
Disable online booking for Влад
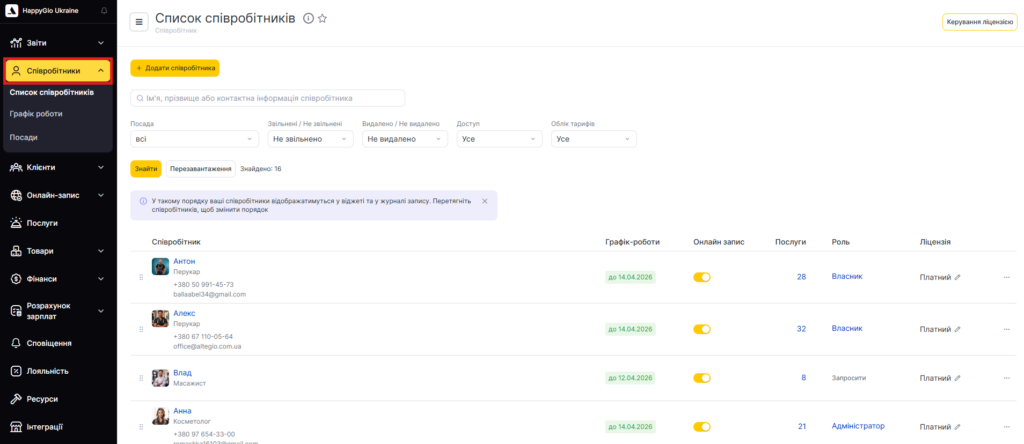click(x=702, y=378)
